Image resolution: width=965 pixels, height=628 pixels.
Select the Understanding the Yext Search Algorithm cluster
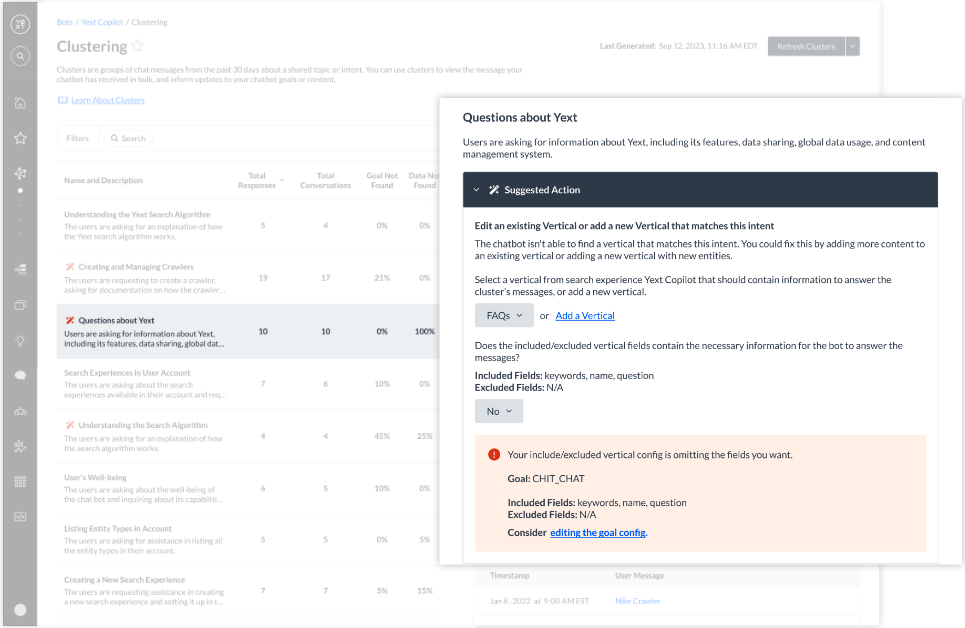tap(247, 225)
